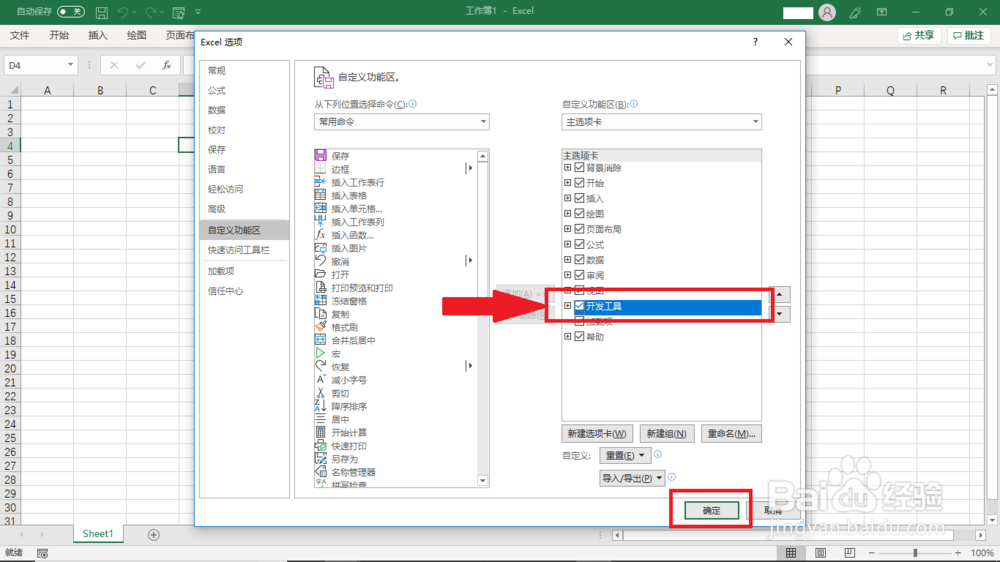Image resolution: width=1000 pixels, height=562 pixels.
Task: Open the 导入/导出 dropdown button
Action: (632, 478)
